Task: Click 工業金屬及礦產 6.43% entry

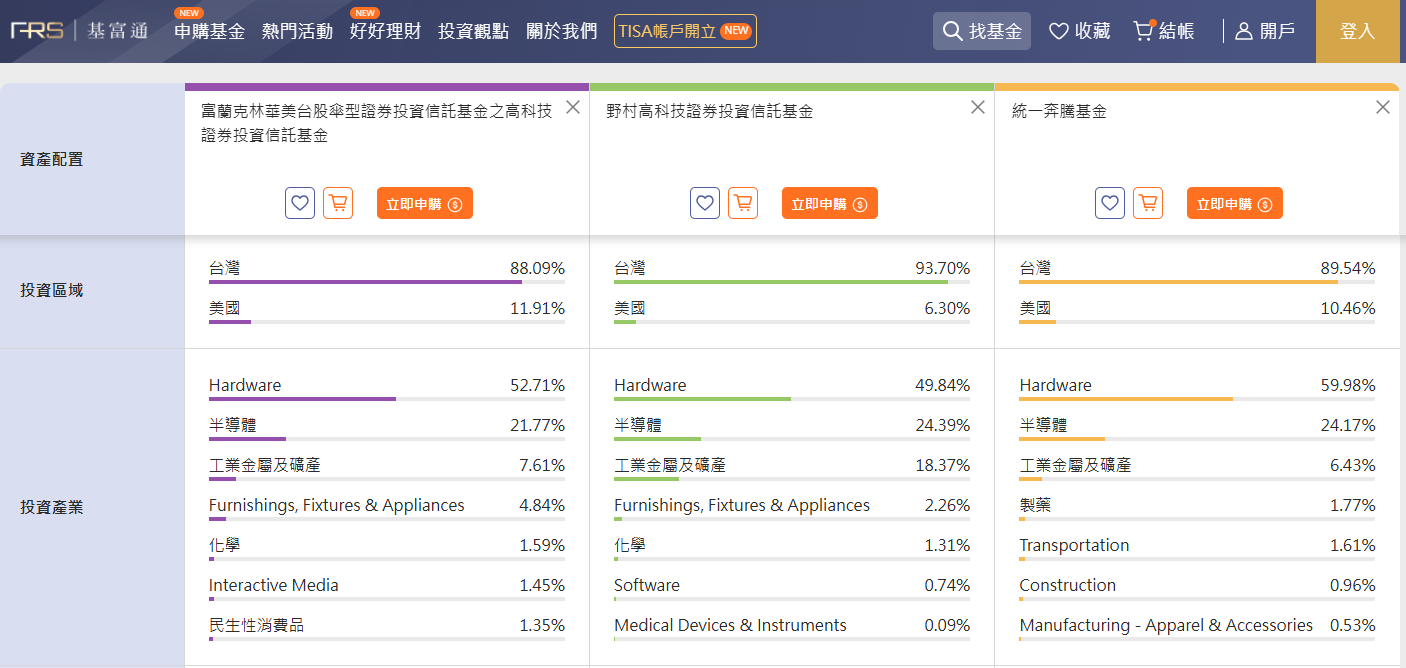Action: pyautogui.click(x=1197, y=468)
